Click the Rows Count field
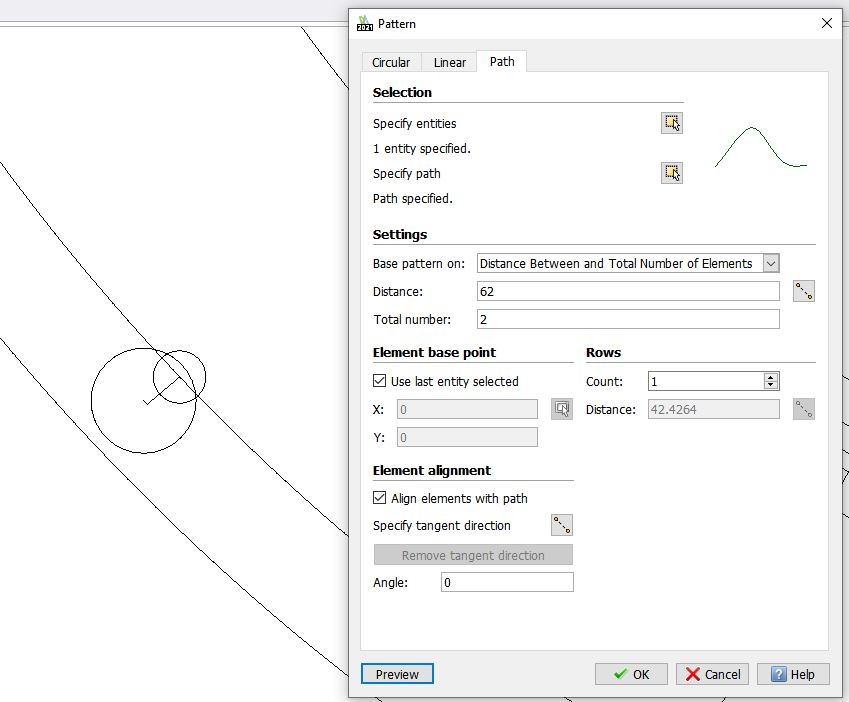Screen dimensions: 849x702 (x=706, y=381)
